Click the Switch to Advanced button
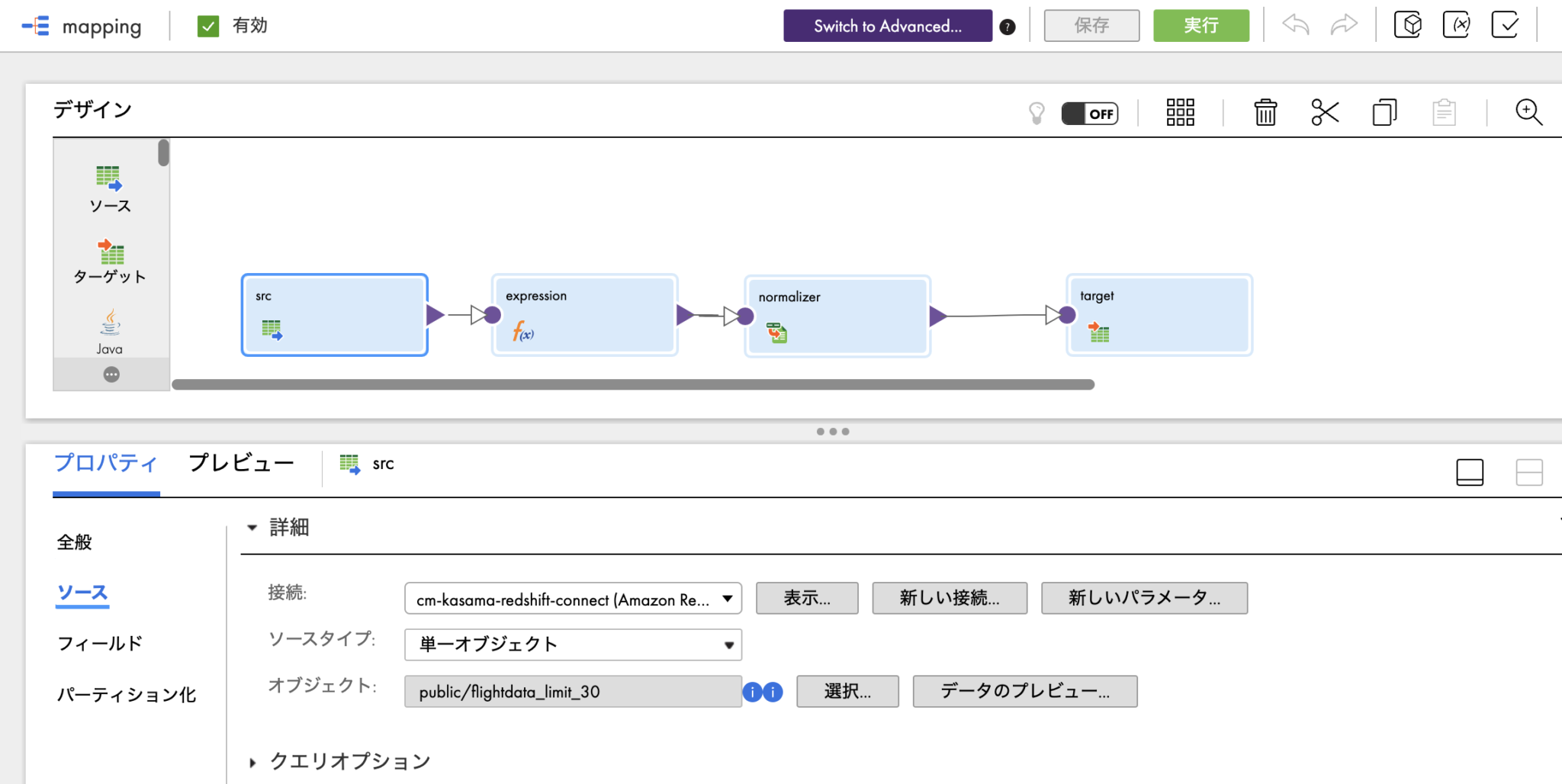 coord(887,25)
